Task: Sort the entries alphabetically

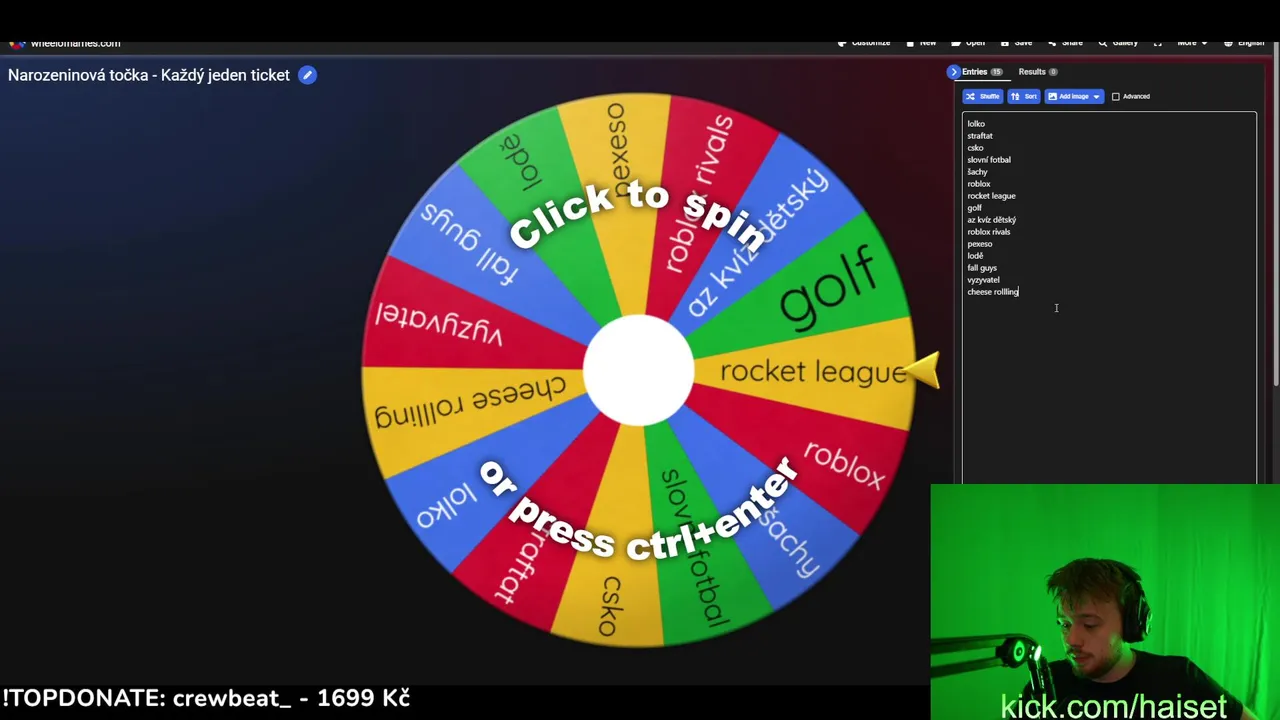Action: coord(1023,96)
